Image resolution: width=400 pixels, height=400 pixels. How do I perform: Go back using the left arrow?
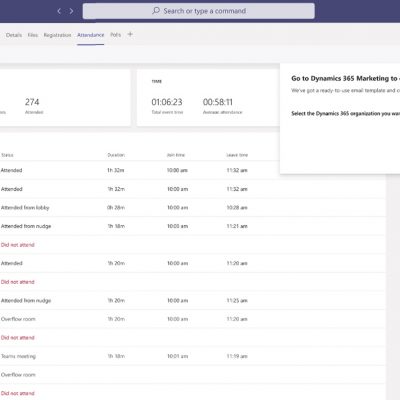coord(59,11)
